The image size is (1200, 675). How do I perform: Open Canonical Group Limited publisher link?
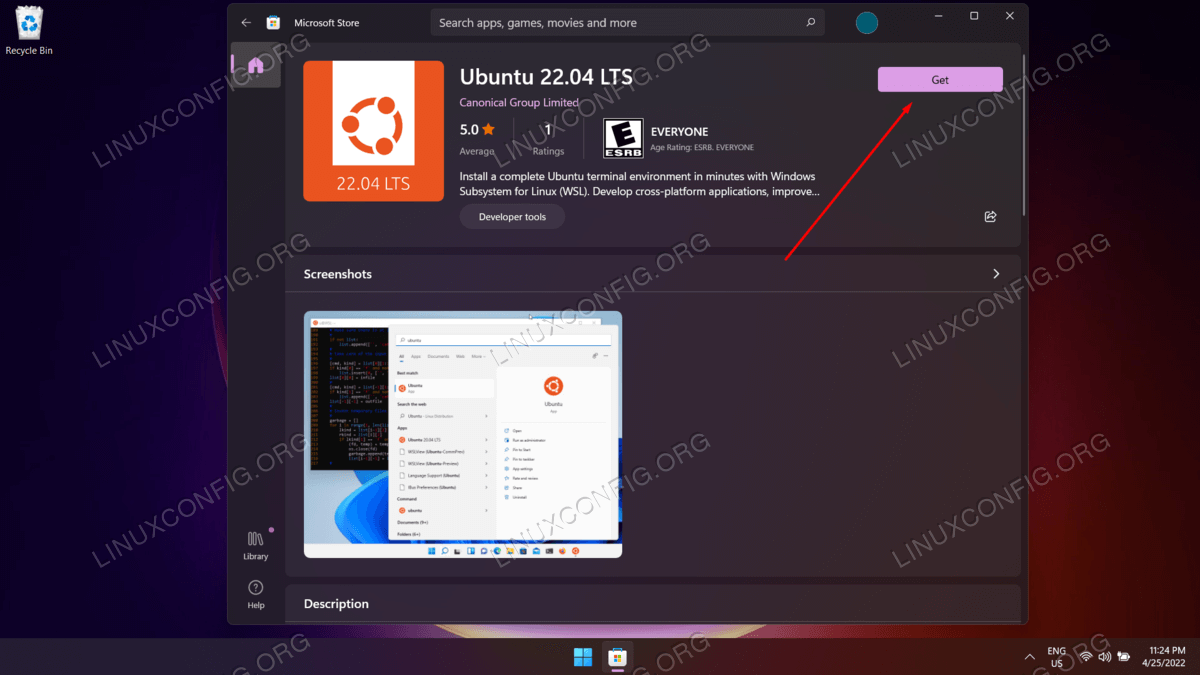(519, 103)
